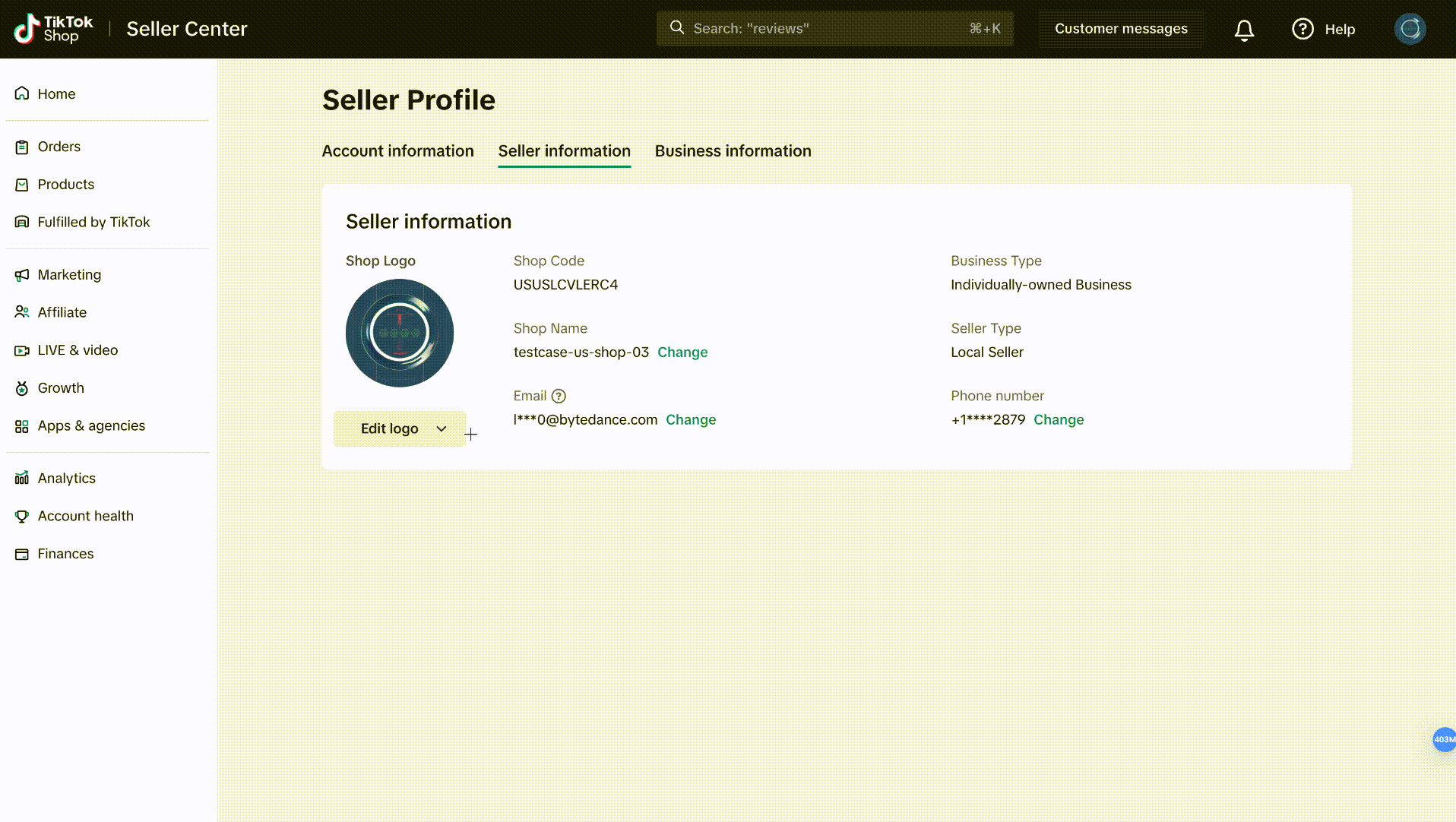Open the user avatar in the top bar
1456x822 pixels.
[x=1410, y=29]
